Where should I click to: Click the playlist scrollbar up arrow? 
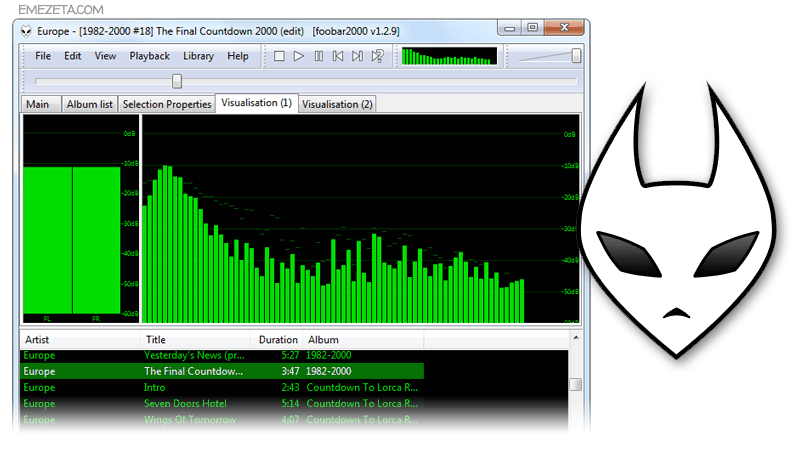pyautogui.click(x=576, y=338)
